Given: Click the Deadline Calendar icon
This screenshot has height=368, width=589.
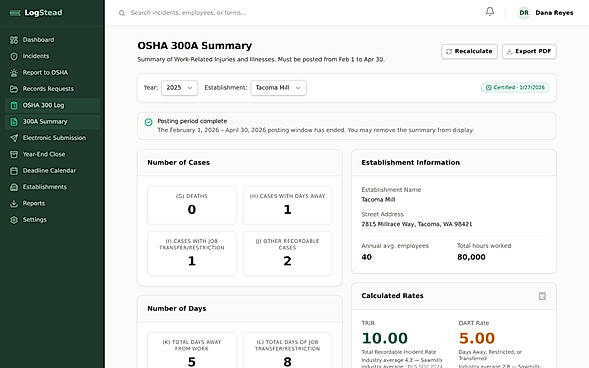Looking at the screenshot, I should [x=14, y=171].
